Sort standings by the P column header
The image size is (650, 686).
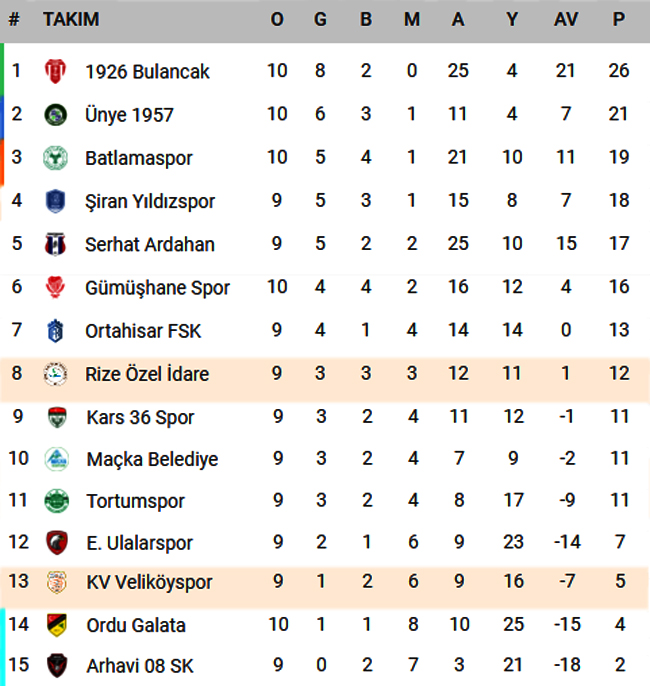click(619, 19)
